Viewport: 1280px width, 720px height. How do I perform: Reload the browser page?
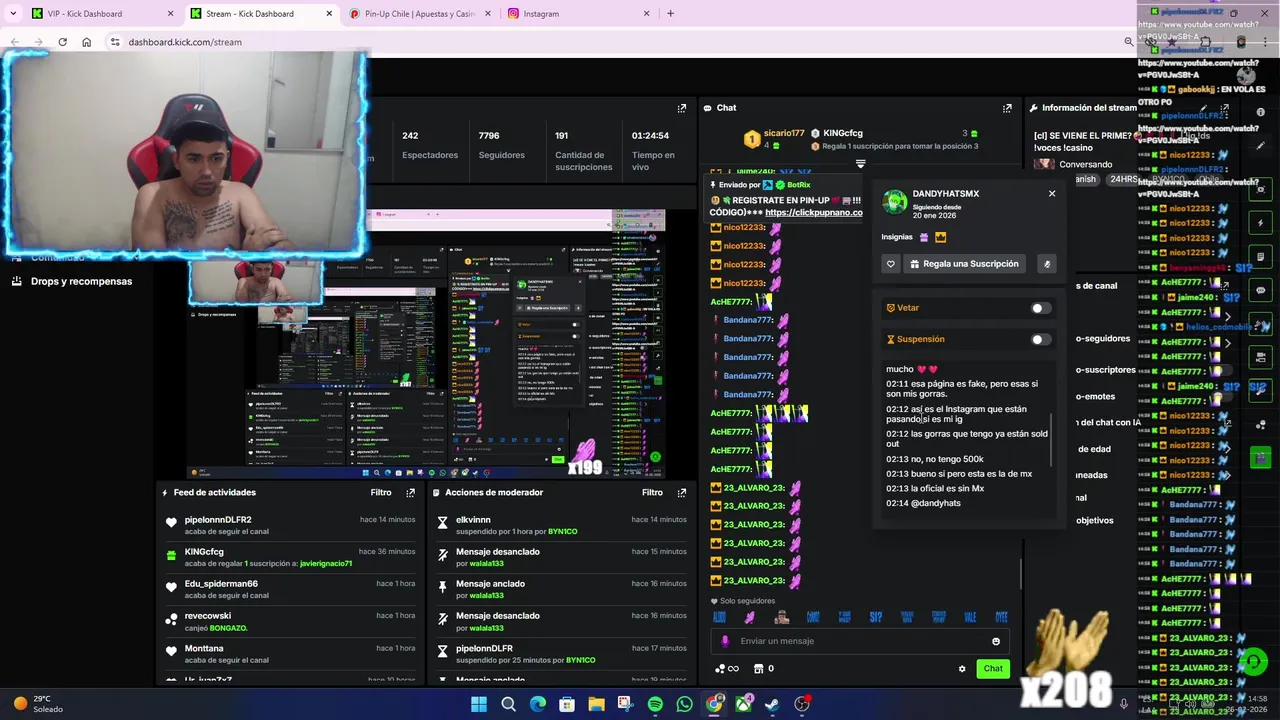point(62,42)
